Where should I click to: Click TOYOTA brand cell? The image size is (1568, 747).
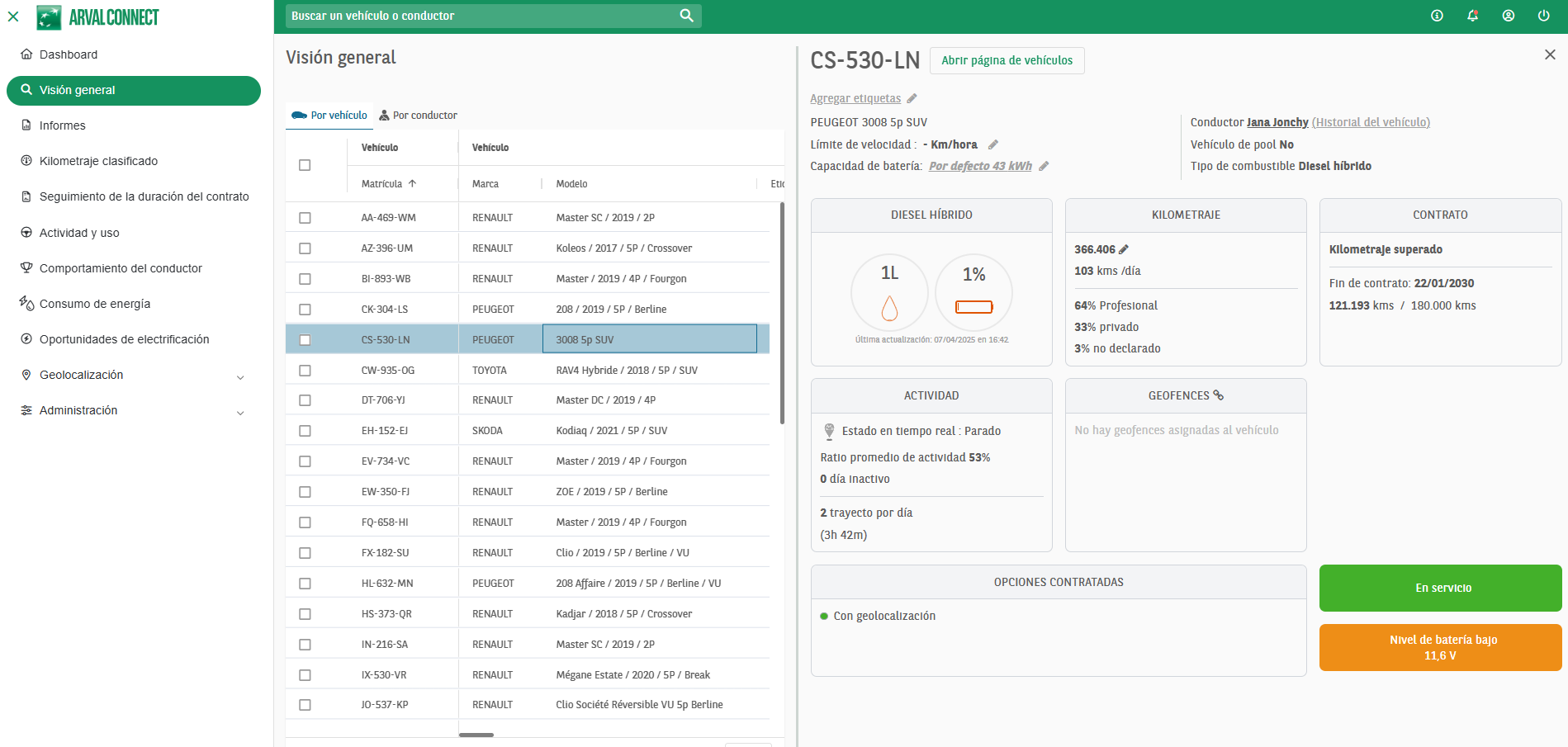tap(500, 371)
